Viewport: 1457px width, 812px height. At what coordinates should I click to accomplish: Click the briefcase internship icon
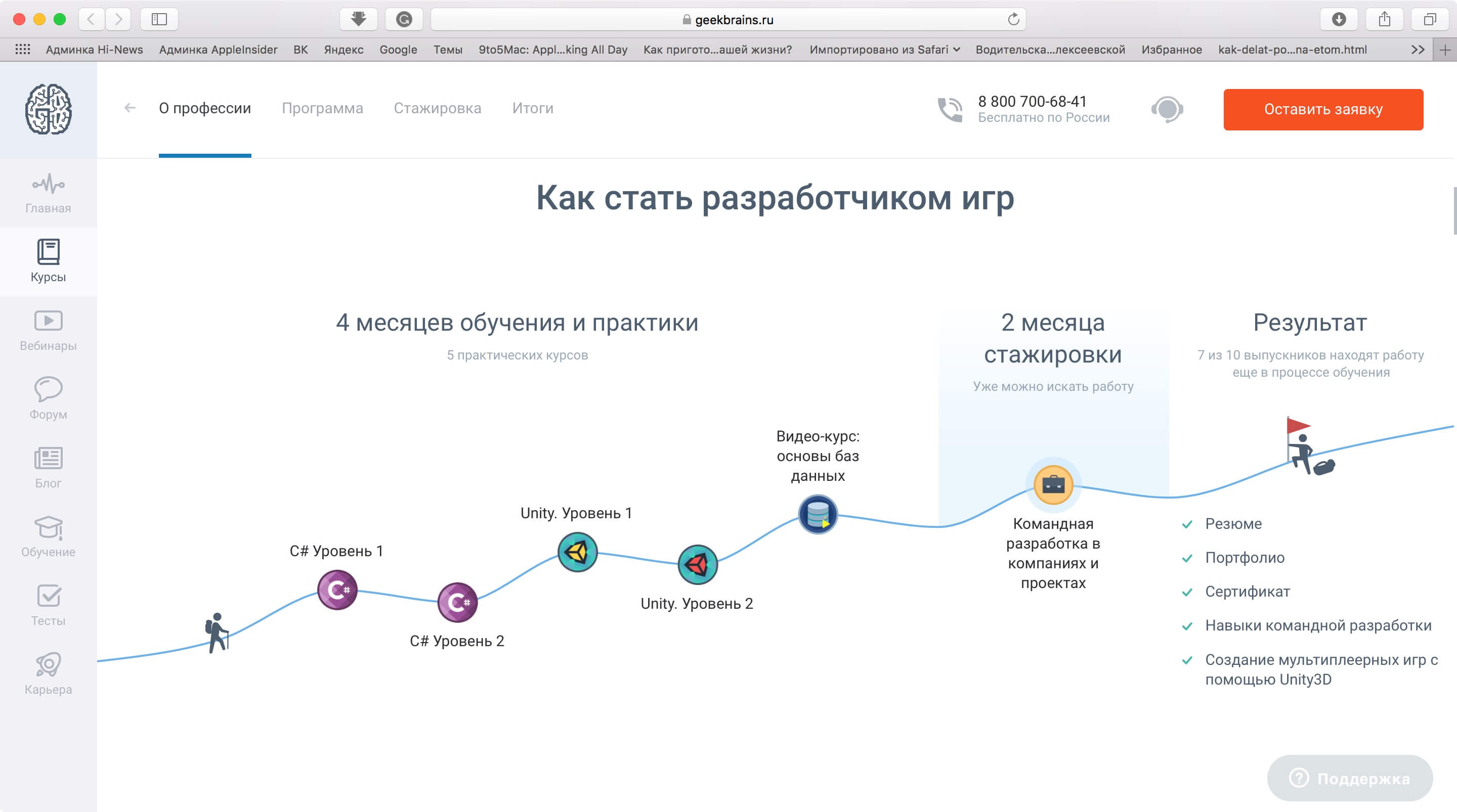click(1053, 484)
